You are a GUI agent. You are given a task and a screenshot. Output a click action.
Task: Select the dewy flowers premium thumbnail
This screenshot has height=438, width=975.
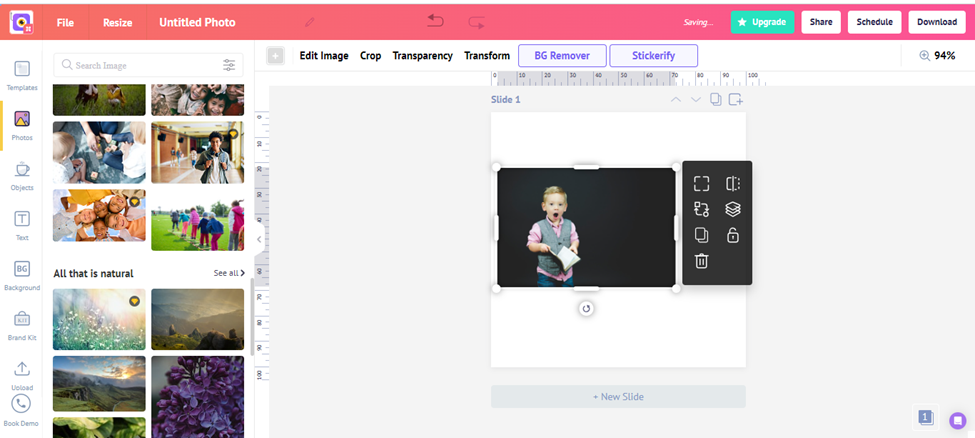[99, 319]
